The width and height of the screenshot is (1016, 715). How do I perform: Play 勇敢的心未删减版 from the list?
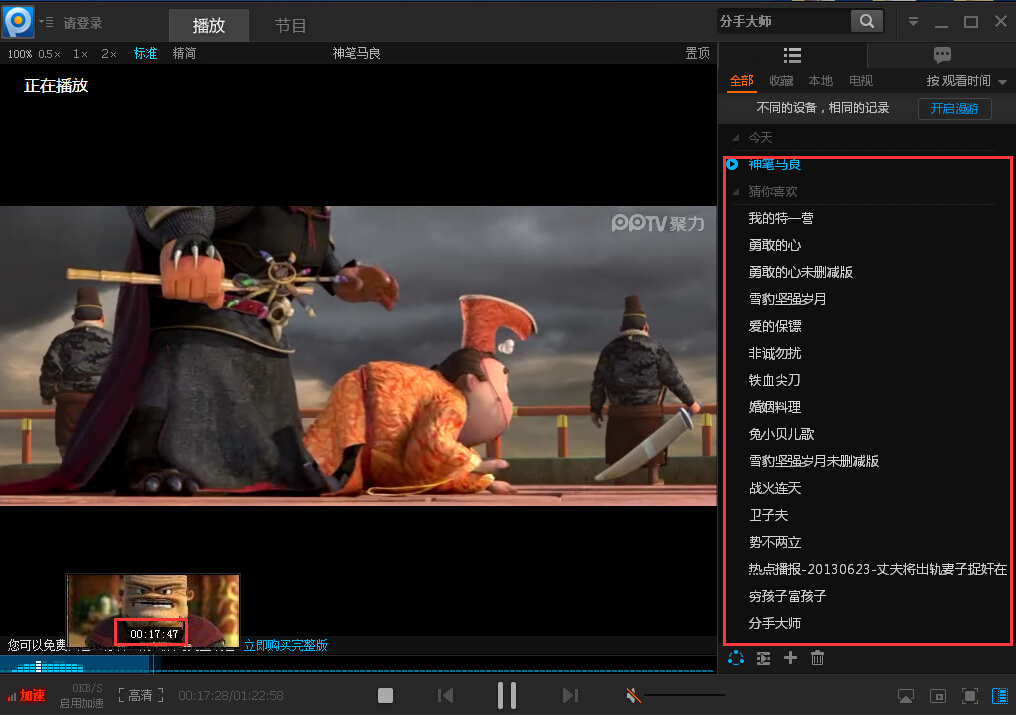800,272
